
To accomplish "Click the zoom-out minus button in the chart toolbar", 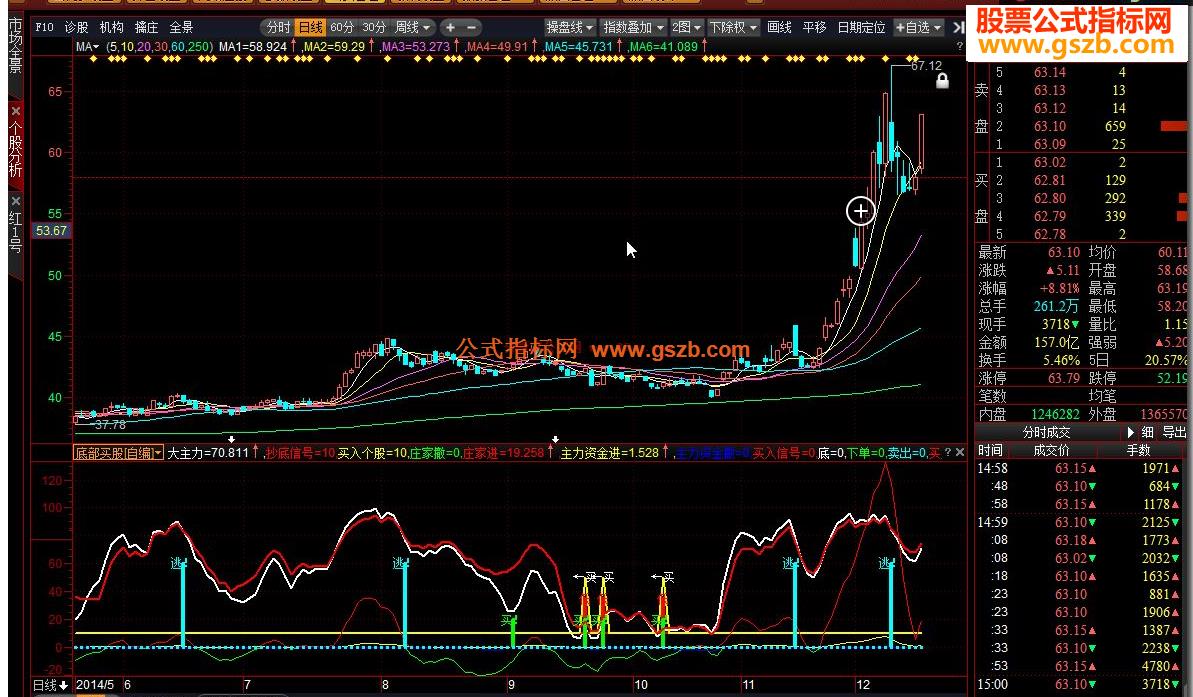I will click(472, 28).
